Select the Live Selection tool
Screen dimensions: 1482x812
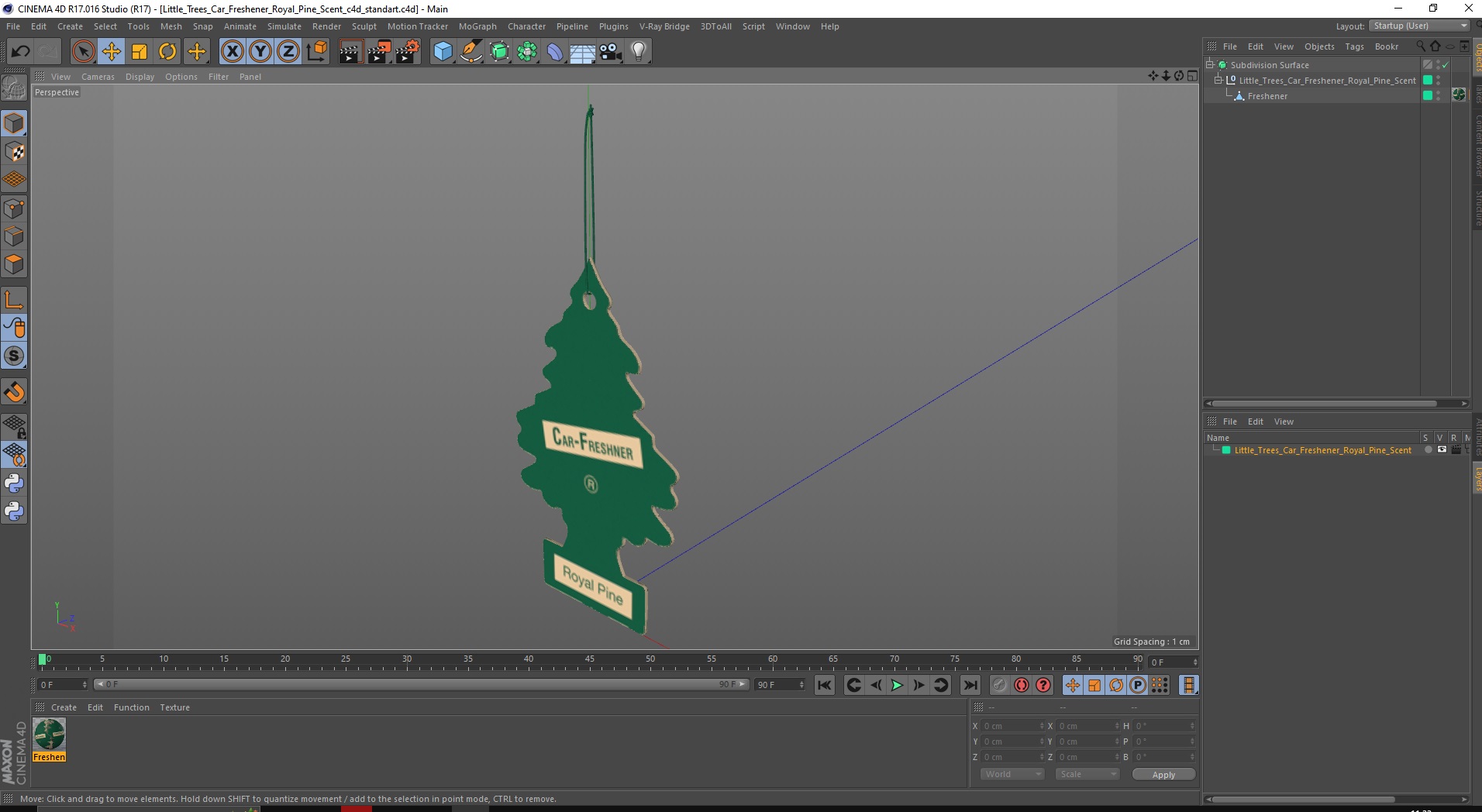click(83, 52)
